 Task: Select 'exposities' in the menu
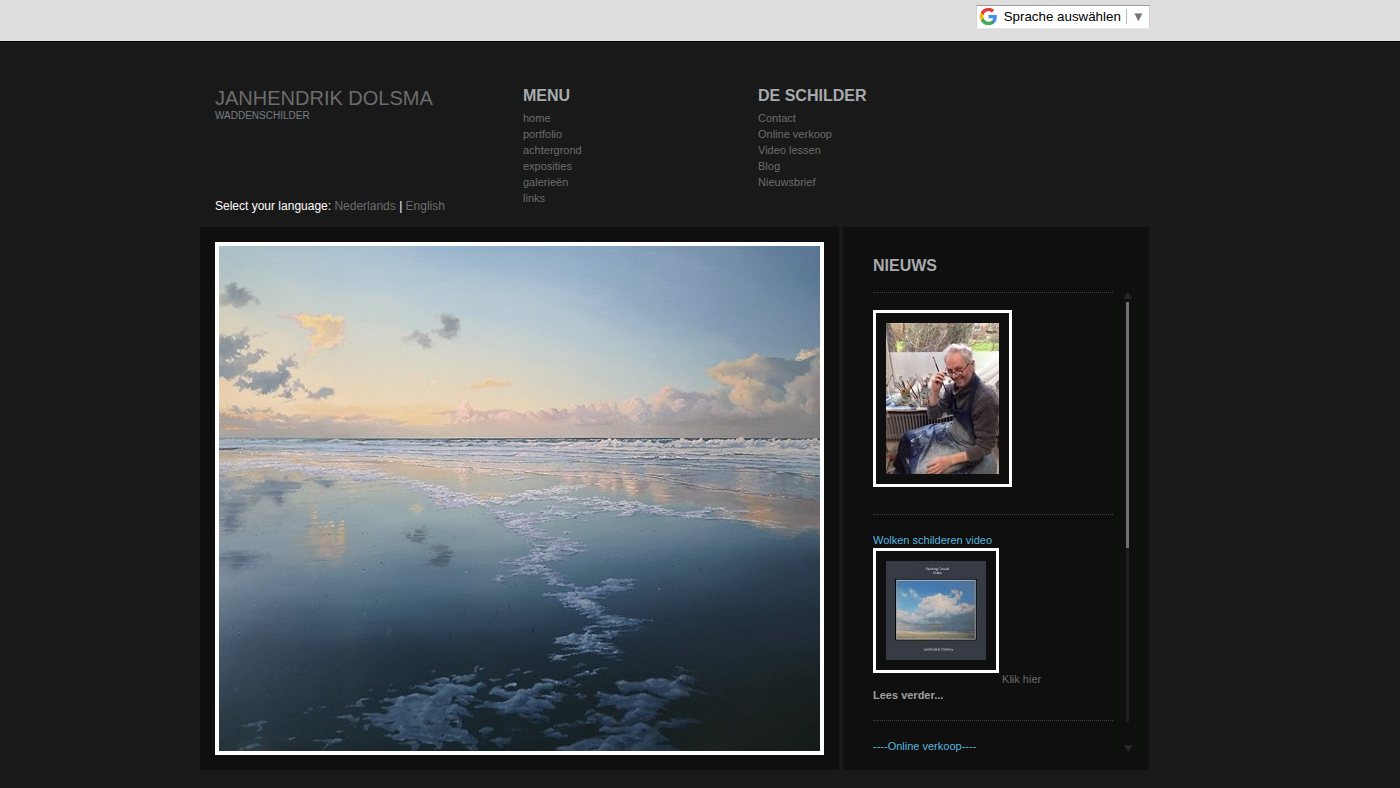547,166
